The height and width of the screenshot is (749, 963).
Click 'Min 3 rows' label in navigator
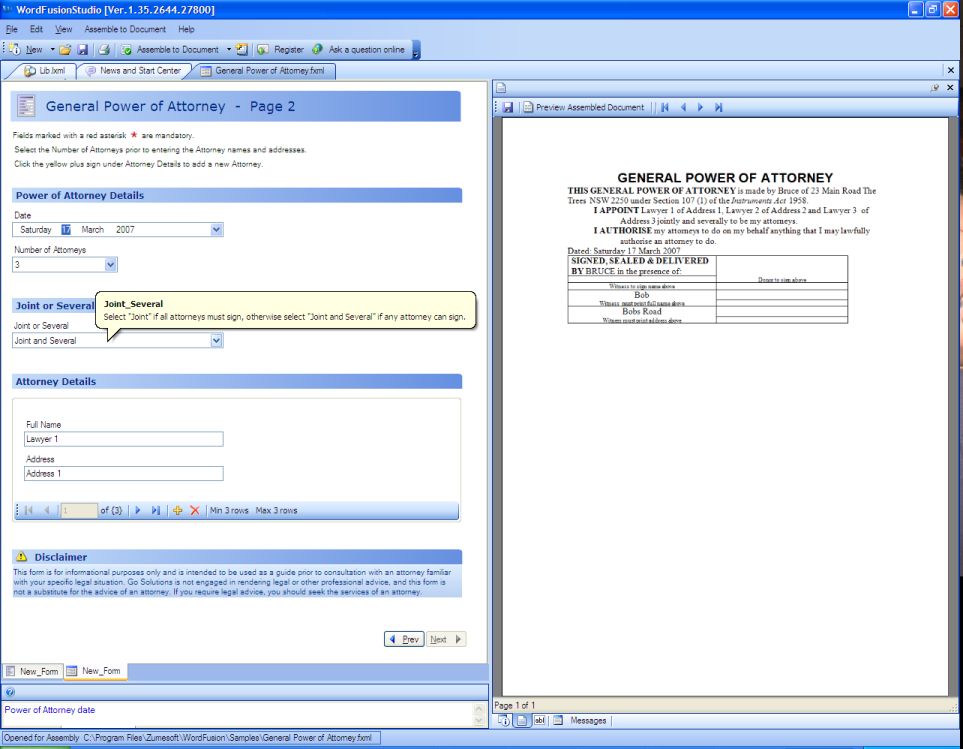229,510
